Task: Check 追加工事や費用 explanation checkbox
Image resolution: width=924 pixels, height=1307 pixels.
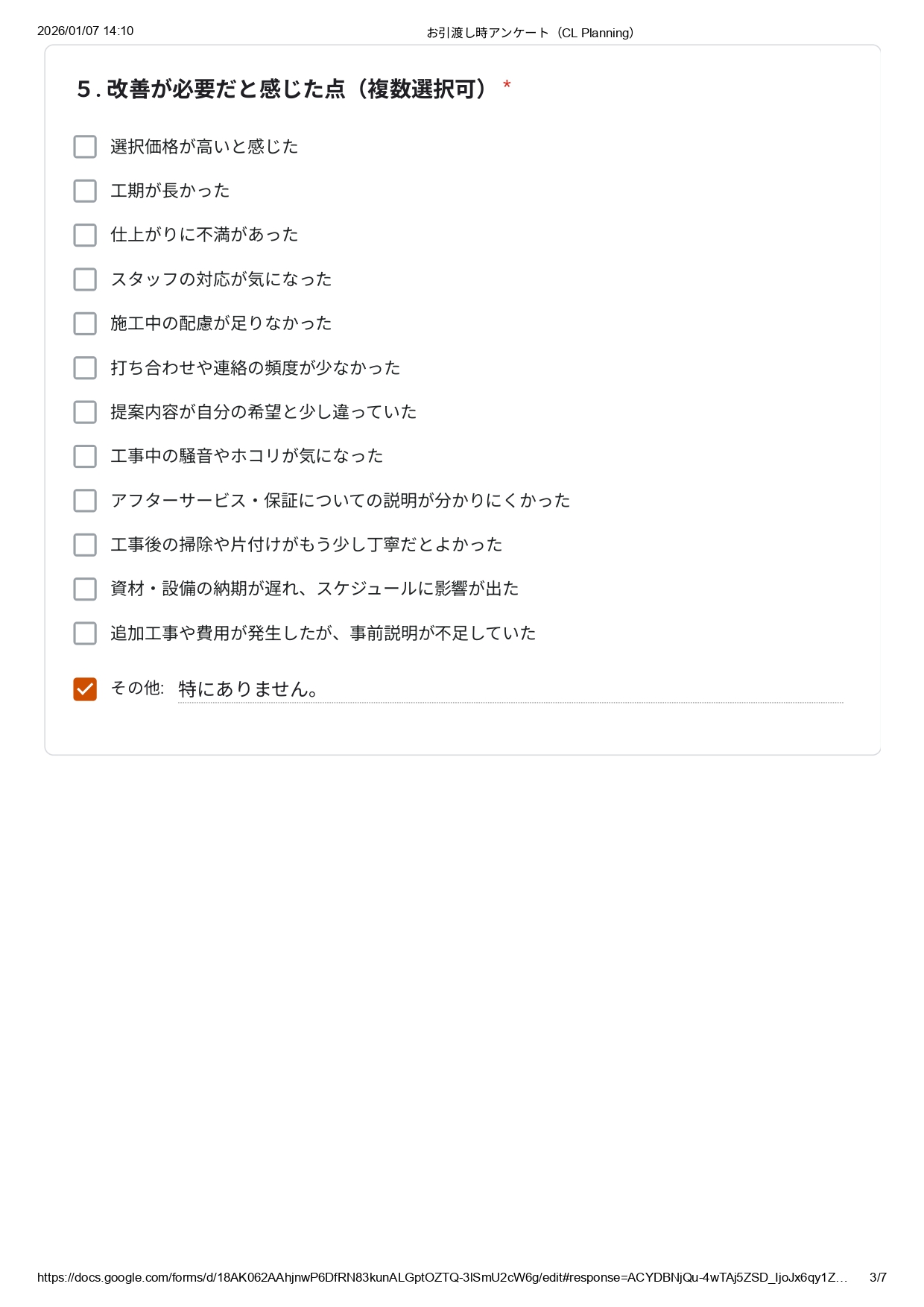Action: click(85, 633)
